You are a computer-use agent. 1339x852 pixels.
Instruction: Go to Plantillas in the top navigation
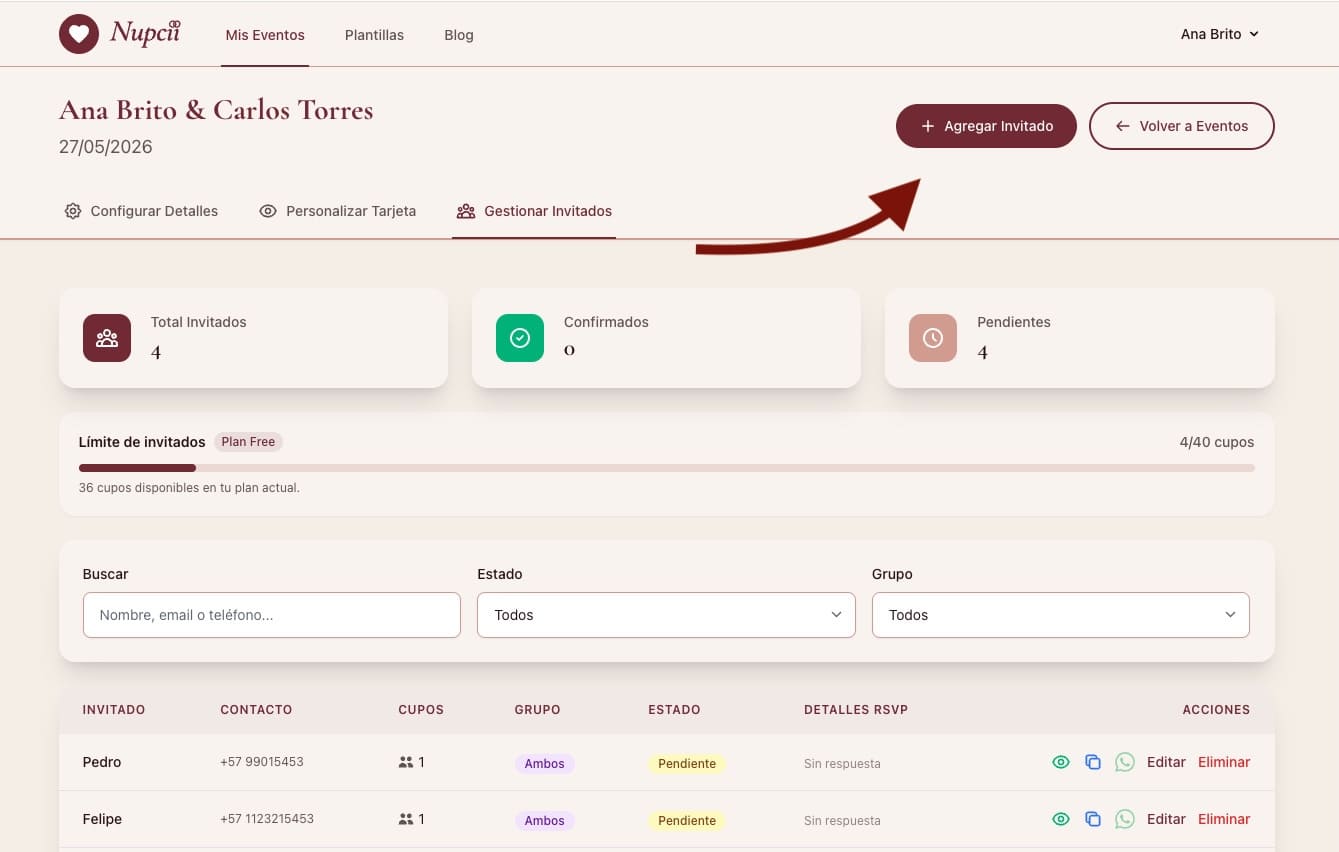(x=374, y=35)
